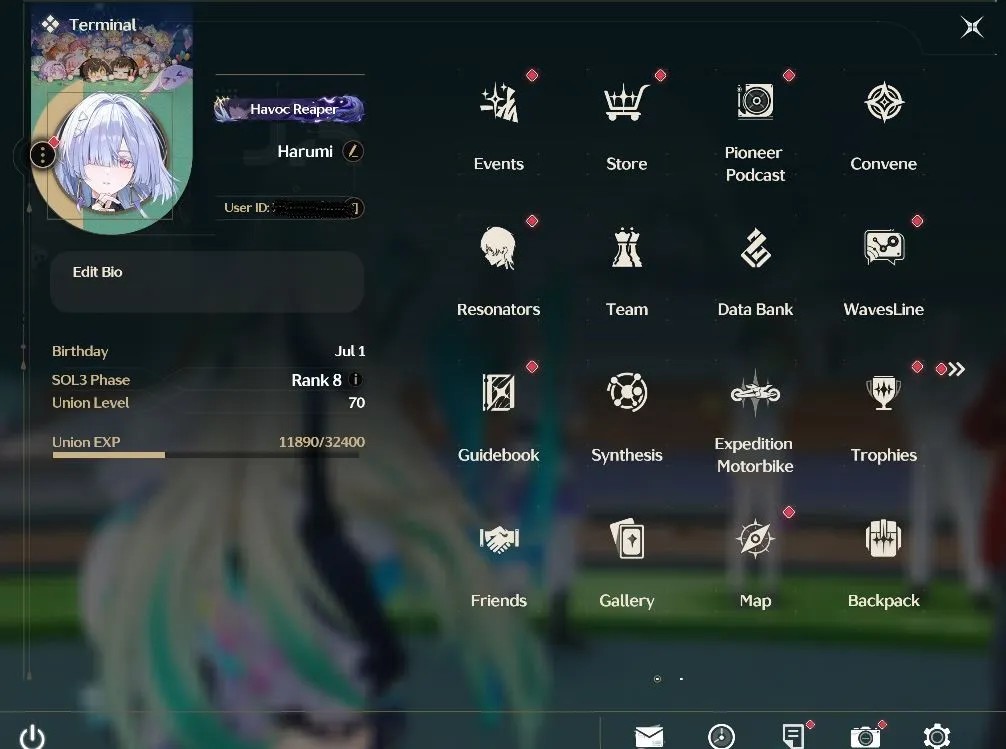Click the edit name pencil next to Harumi
Viewport: 1006px width, 749px height.
click(353, 151)
